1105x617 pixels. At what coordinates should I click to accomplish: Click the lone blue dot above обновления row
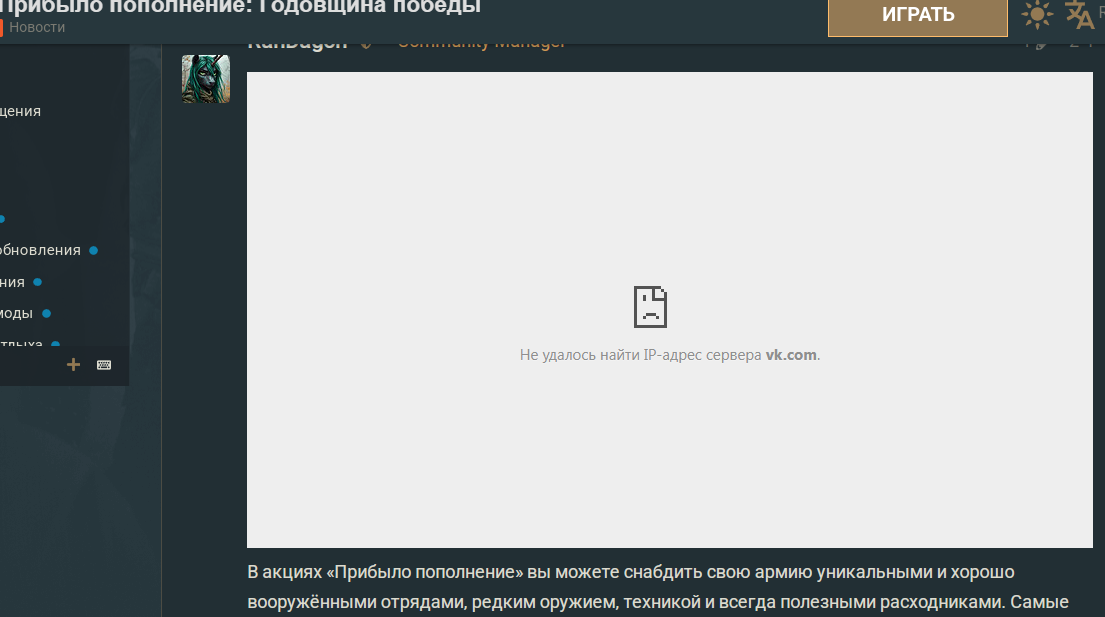(2, 219)
